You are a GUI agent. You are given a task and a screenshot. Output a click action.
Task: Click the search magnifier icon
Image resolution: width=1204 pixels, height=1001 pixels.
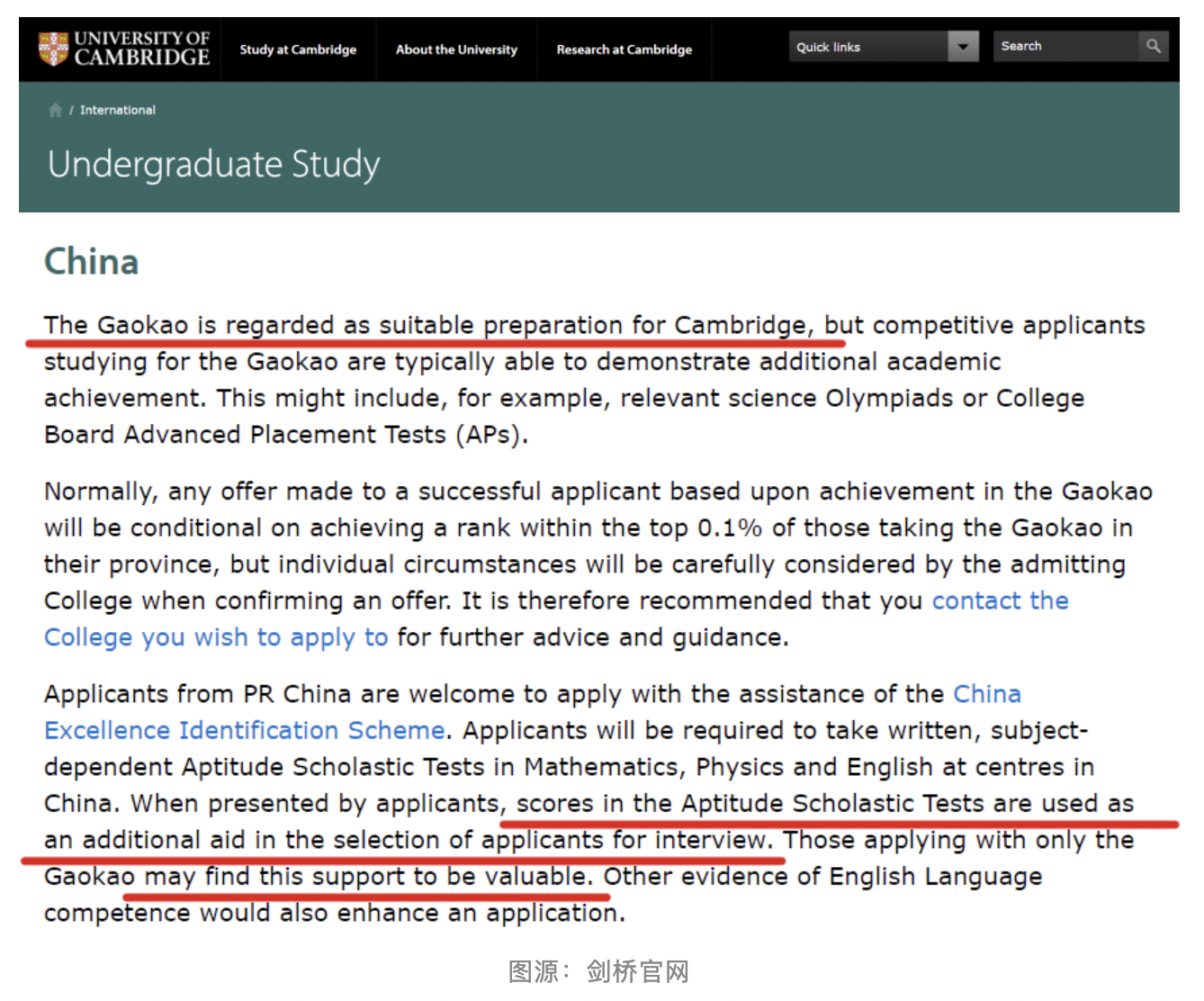(1153, 46)
